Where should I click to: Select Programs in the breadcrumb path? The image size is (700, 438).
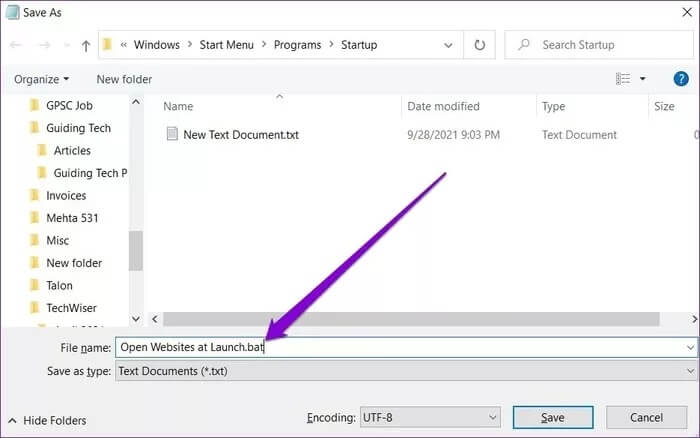coord(297,45)
